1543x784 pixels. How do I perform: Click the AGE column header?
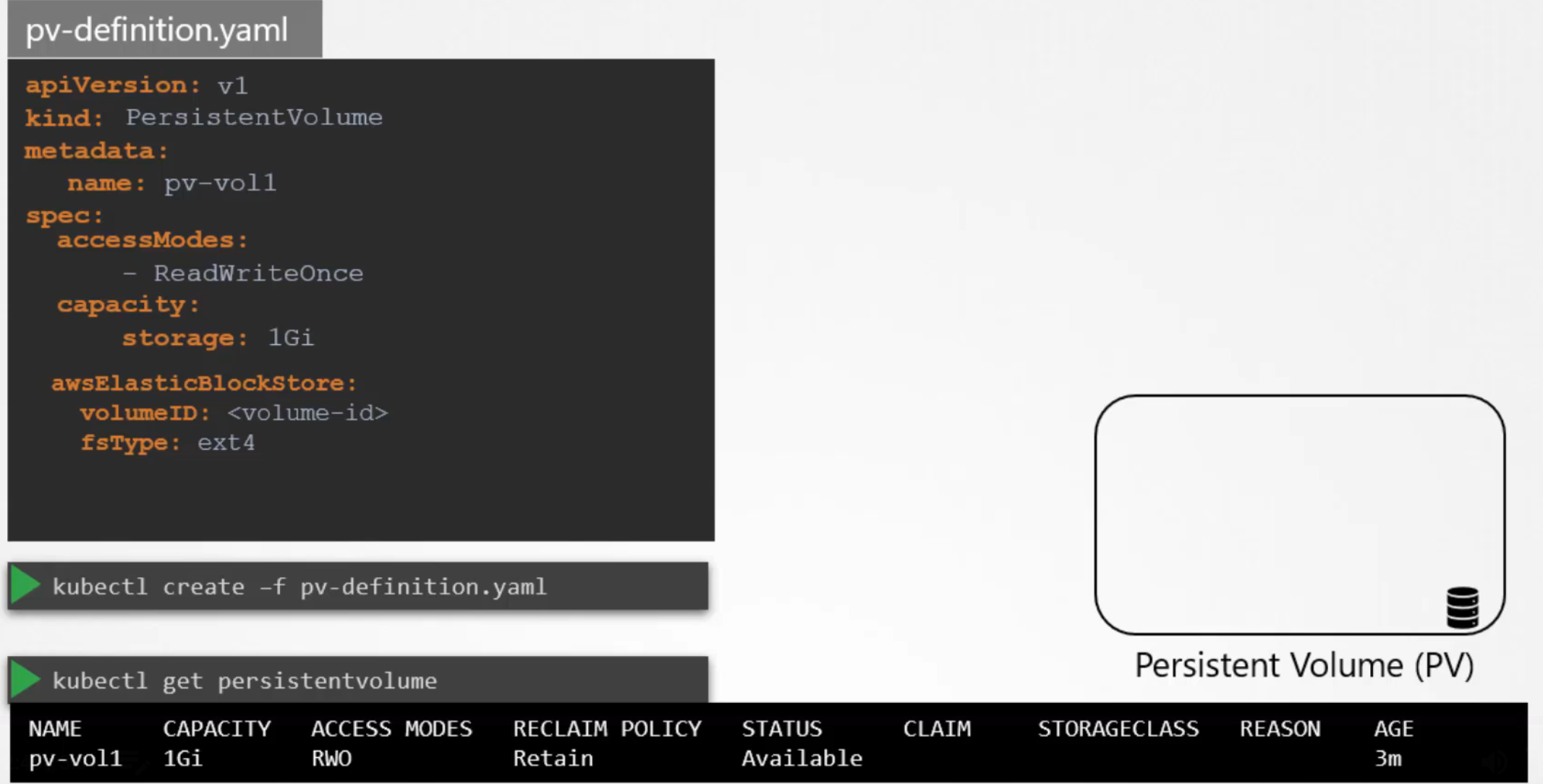pyautogui.click(x=1393, y=728)
